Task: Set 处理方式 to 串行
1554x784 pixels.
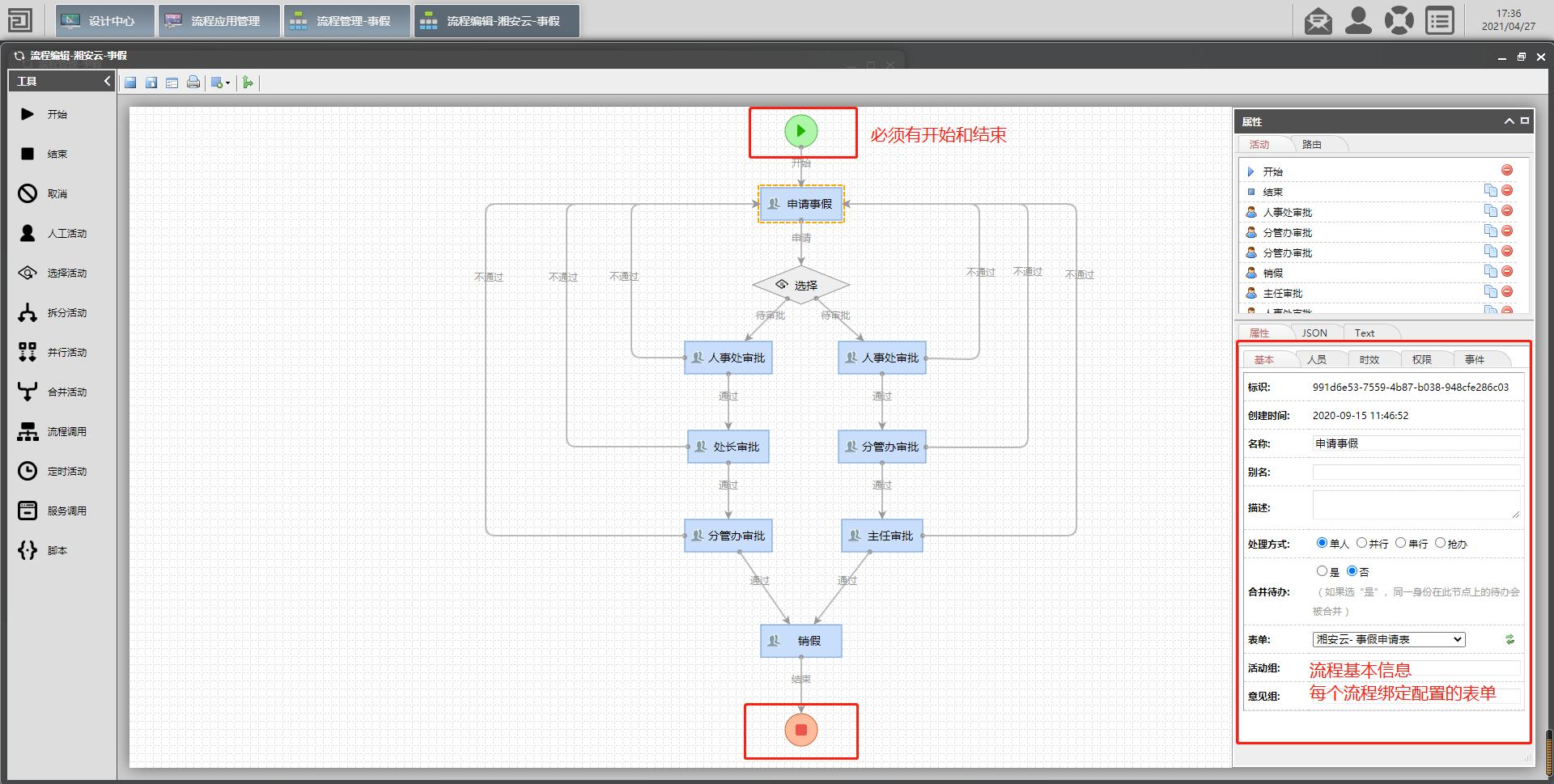Action: [x=1400, y=543]
